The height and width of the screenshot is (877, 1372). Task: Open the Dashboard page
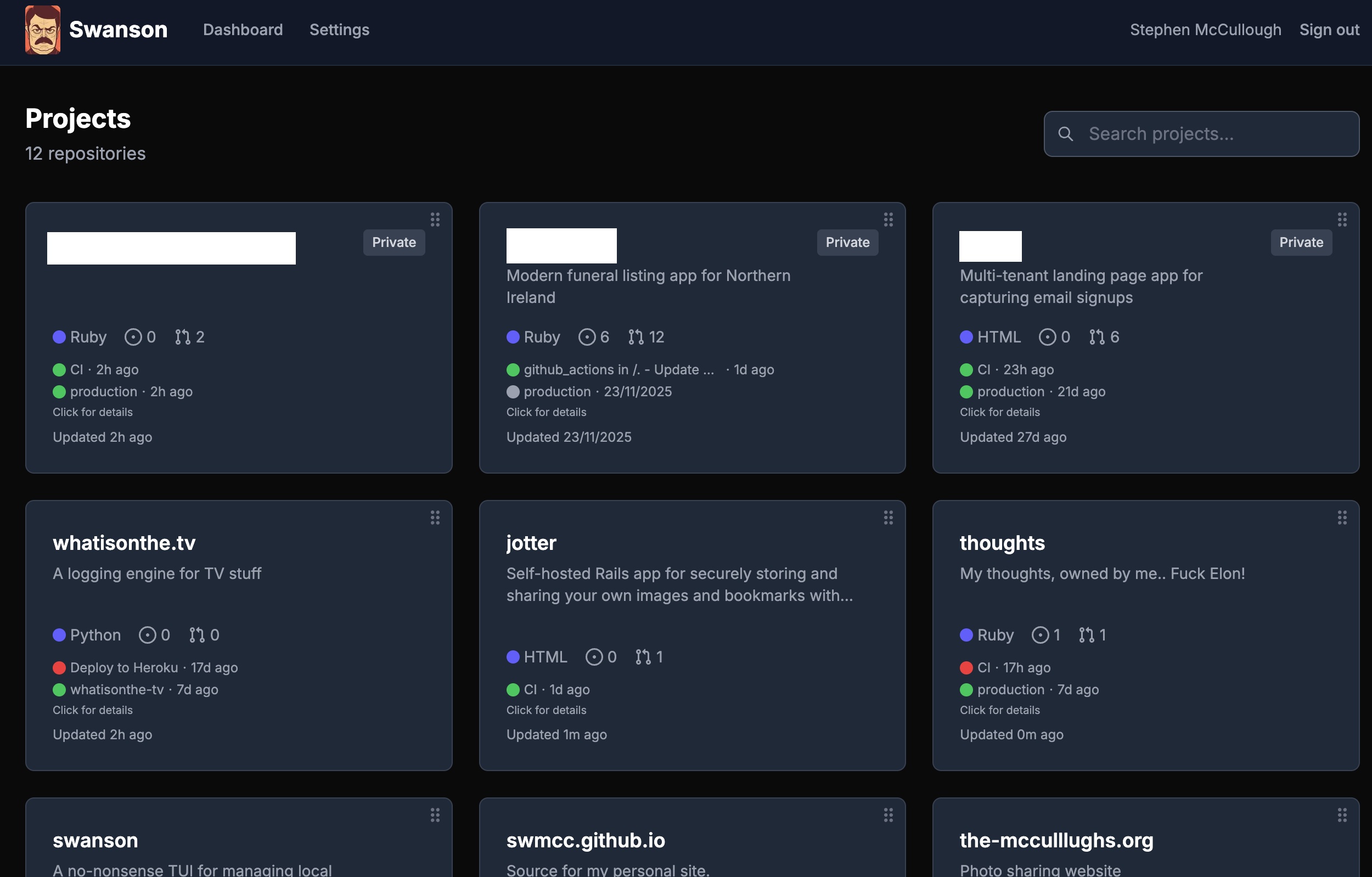click(x=243, y=30)
